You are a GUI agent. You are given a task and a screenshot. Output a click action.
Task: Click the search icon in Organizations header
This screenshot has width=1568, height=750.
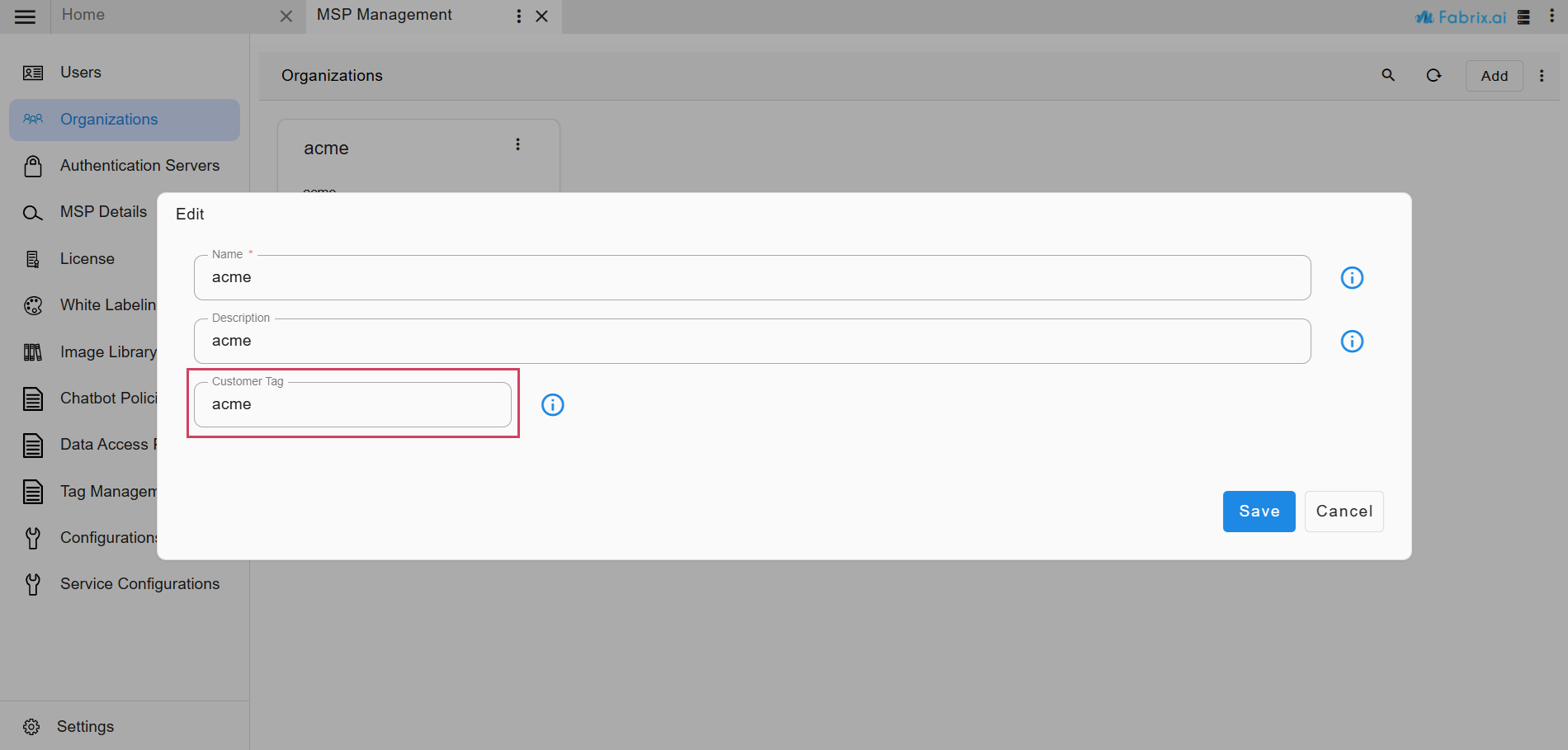[x=1388, y=75]
